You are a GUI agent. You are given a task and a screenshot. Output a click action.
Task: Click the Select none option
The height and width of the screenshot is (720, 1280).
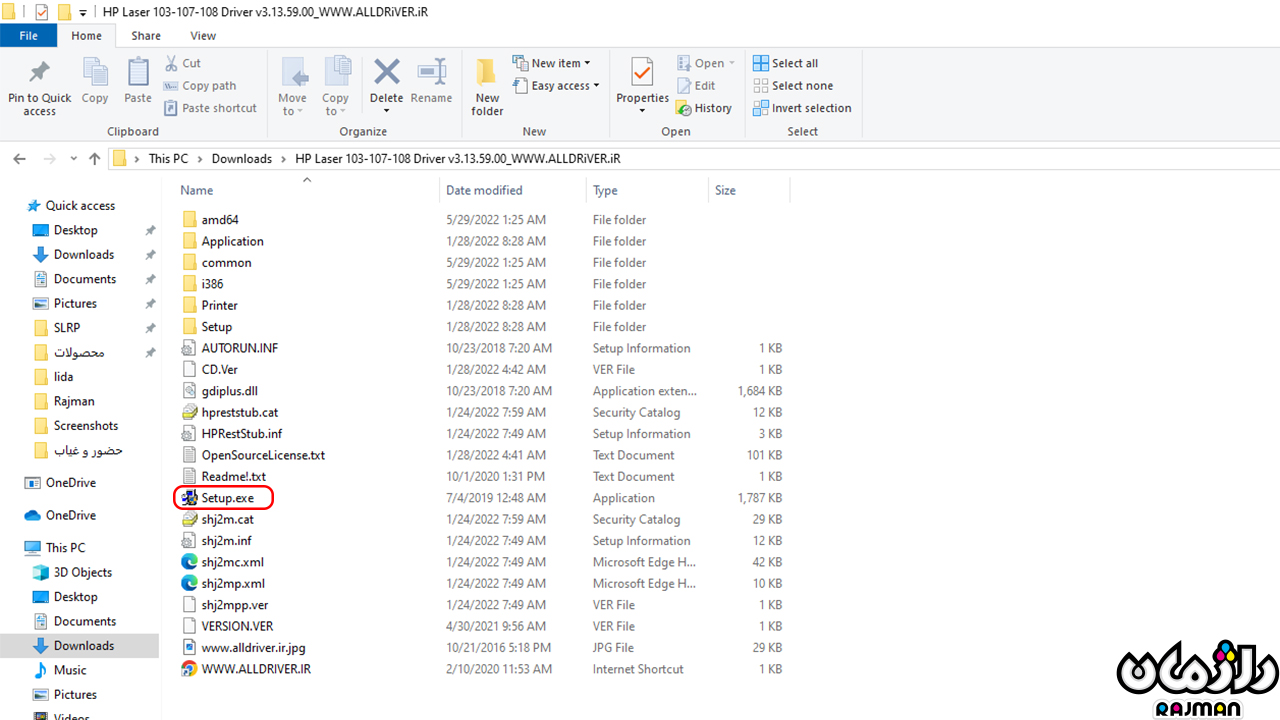[793, 86]
